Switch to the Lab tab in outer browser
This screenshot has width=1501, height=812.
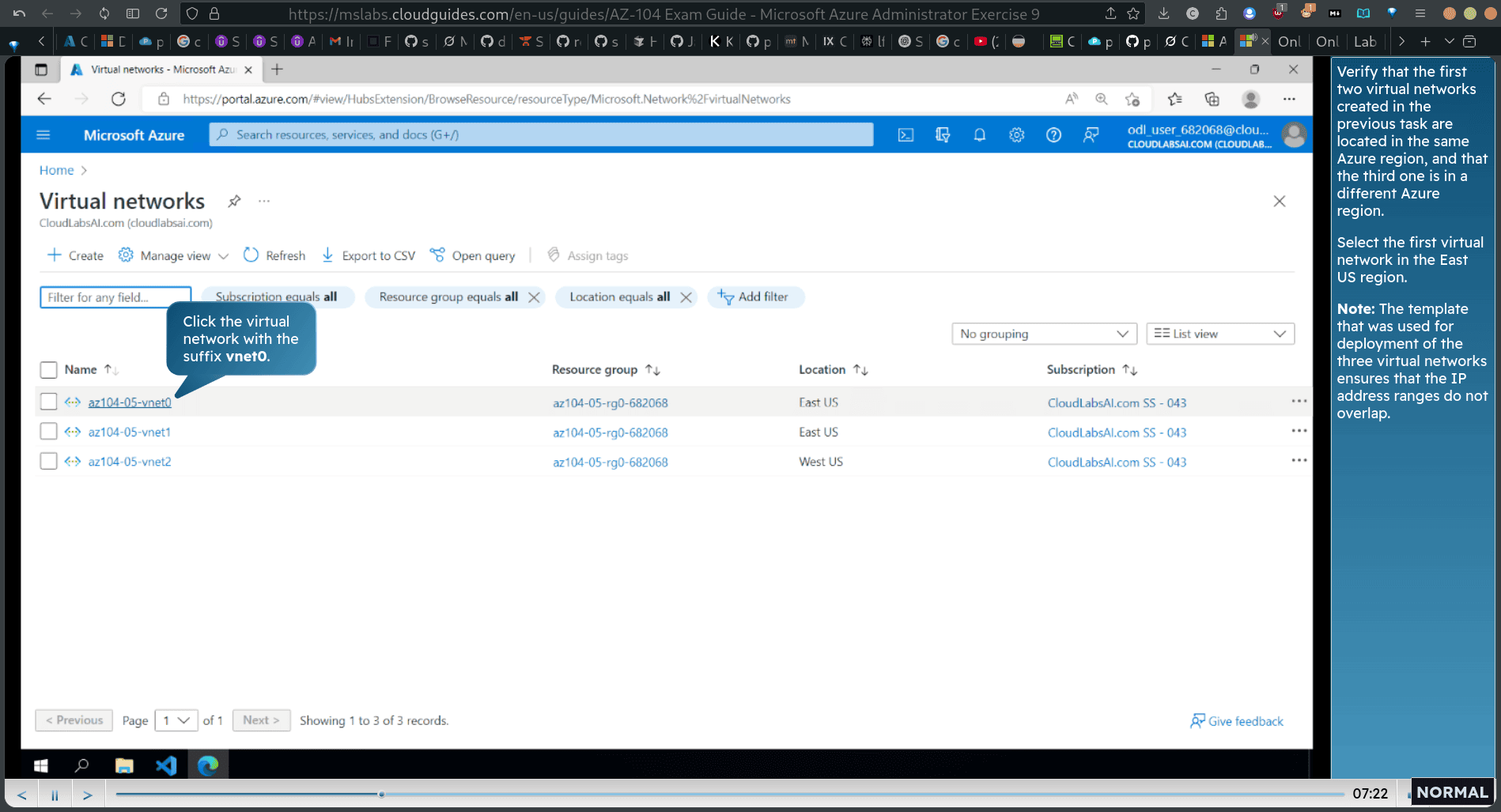(x=1365, y=41)
